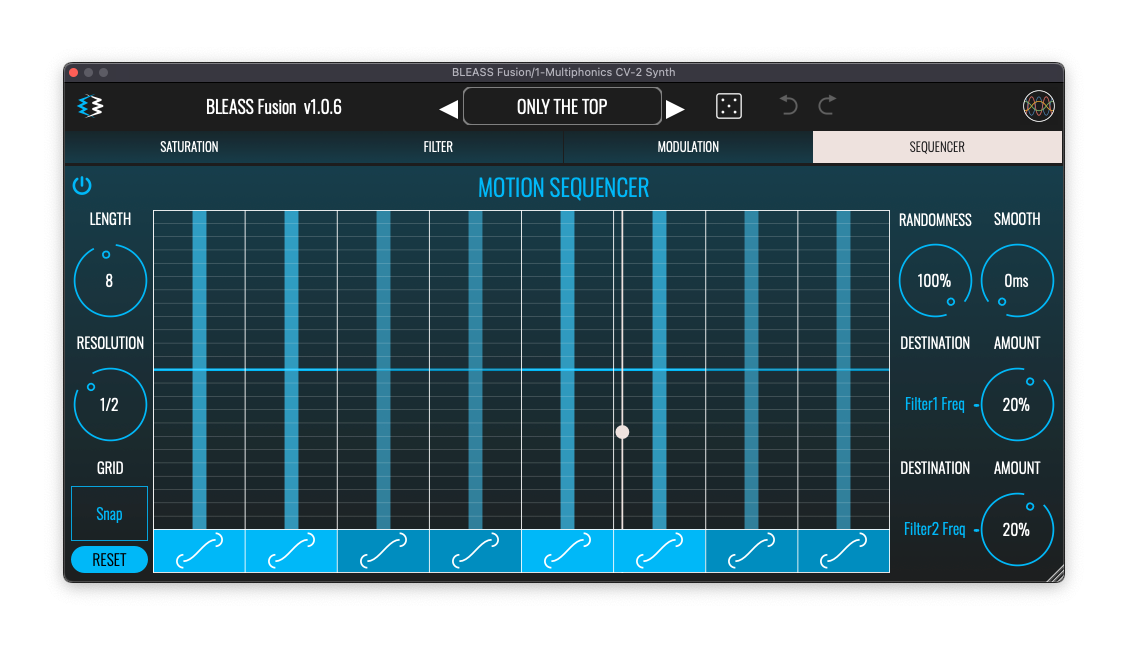Go to the next preset arrow

click(x=676, y=108)
